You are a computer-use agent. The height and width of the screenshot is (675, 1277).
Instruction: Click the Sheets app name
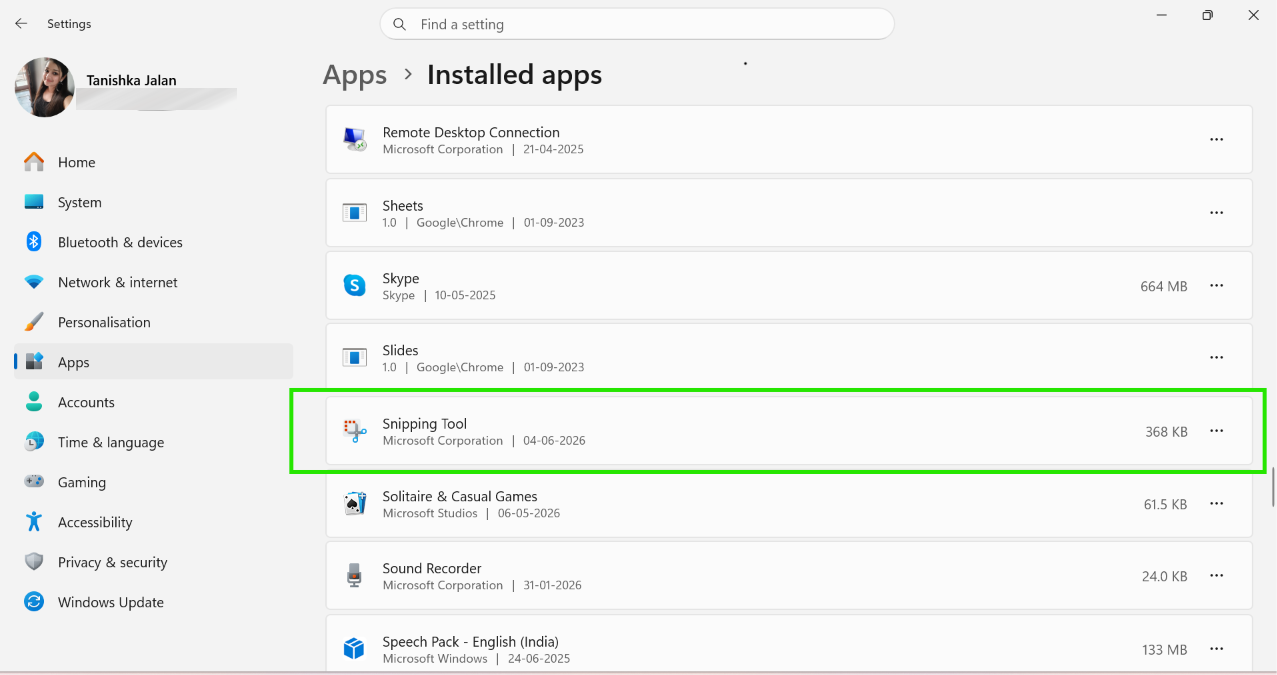pos(403,205)
